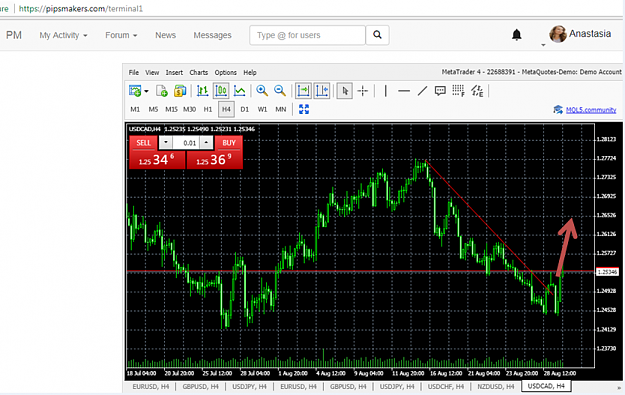The image size is (625, 395).
Task: Open the Anastasia user name menu
Action: (x=590, y=34)
